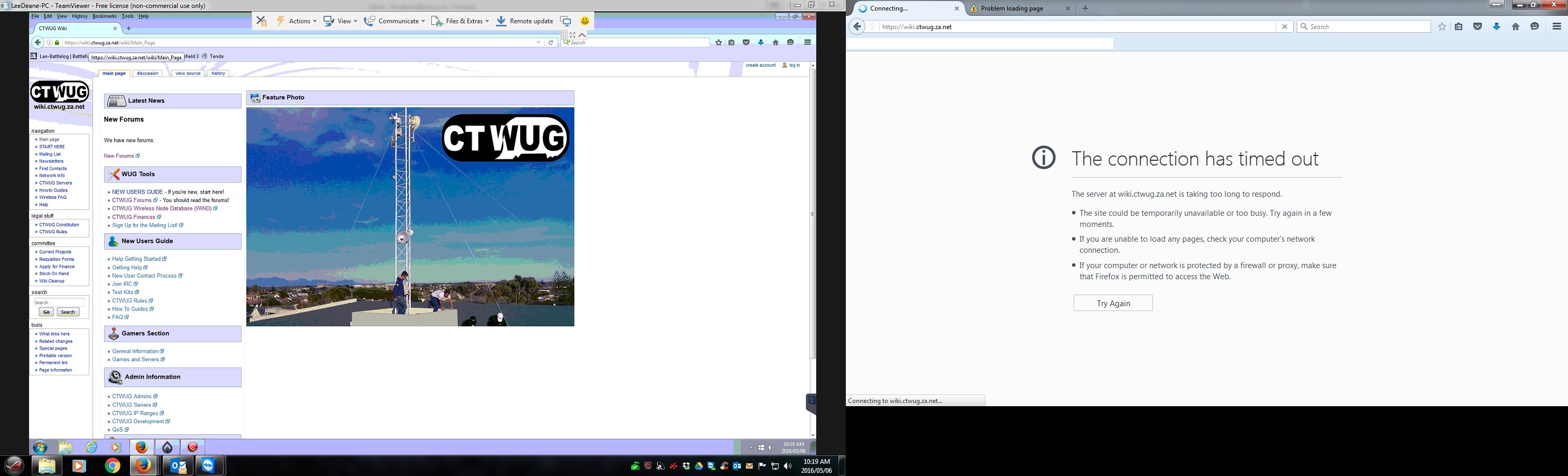The height and width of the screenshot is (476, 1568).
Task: Open the History menu in remote Firefox
Action: [80, 16]
